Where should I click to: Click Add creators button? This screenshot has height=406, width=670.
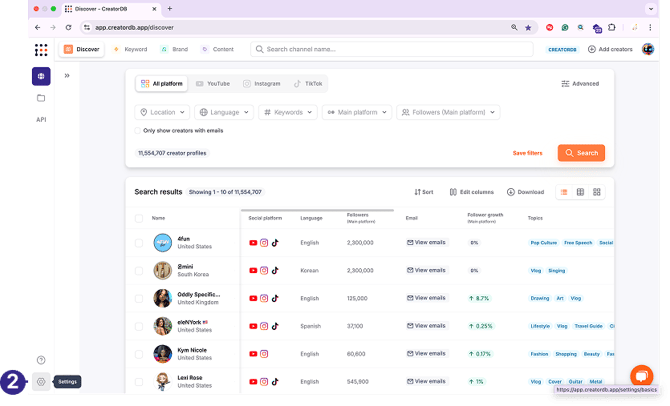[610, 50]
